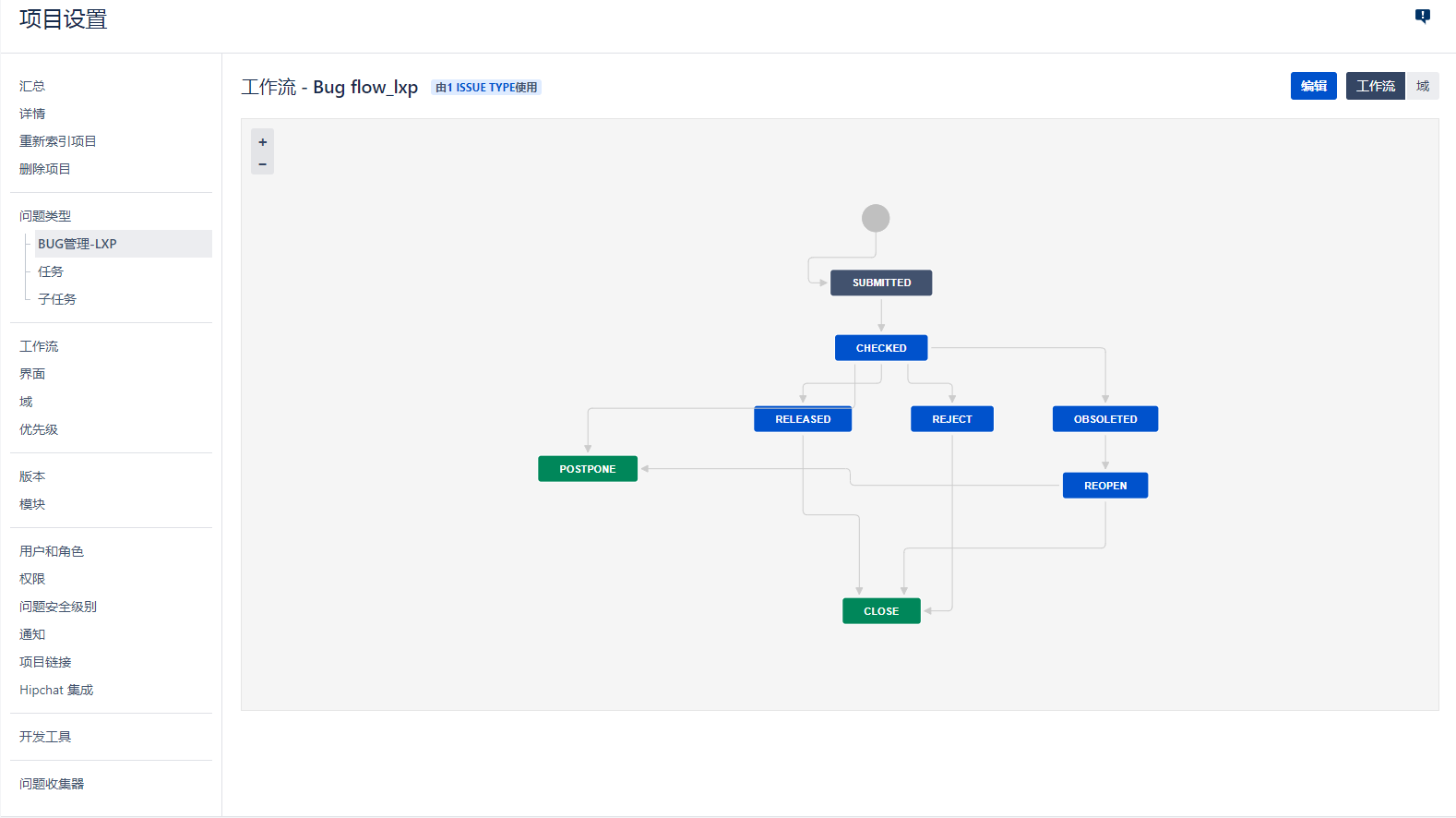1456x818 pixels.
Task: Select the CHECKED status node
Action: point(880,348)
